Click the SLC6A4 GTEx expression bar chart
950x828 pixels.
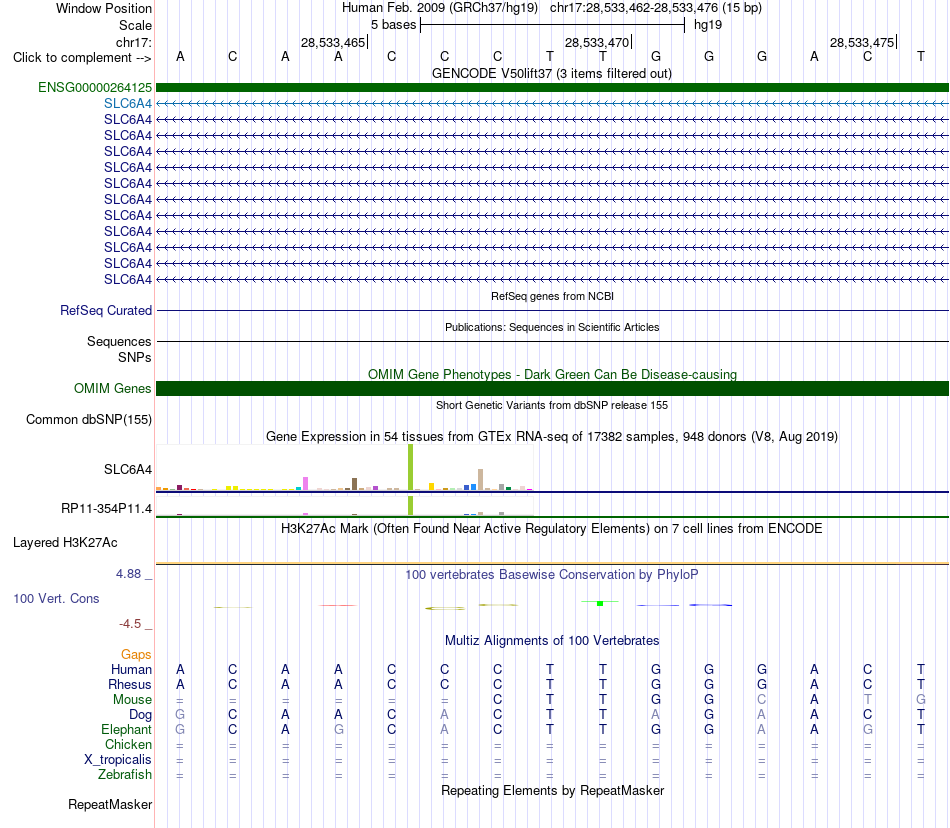[x=344, y=468]
